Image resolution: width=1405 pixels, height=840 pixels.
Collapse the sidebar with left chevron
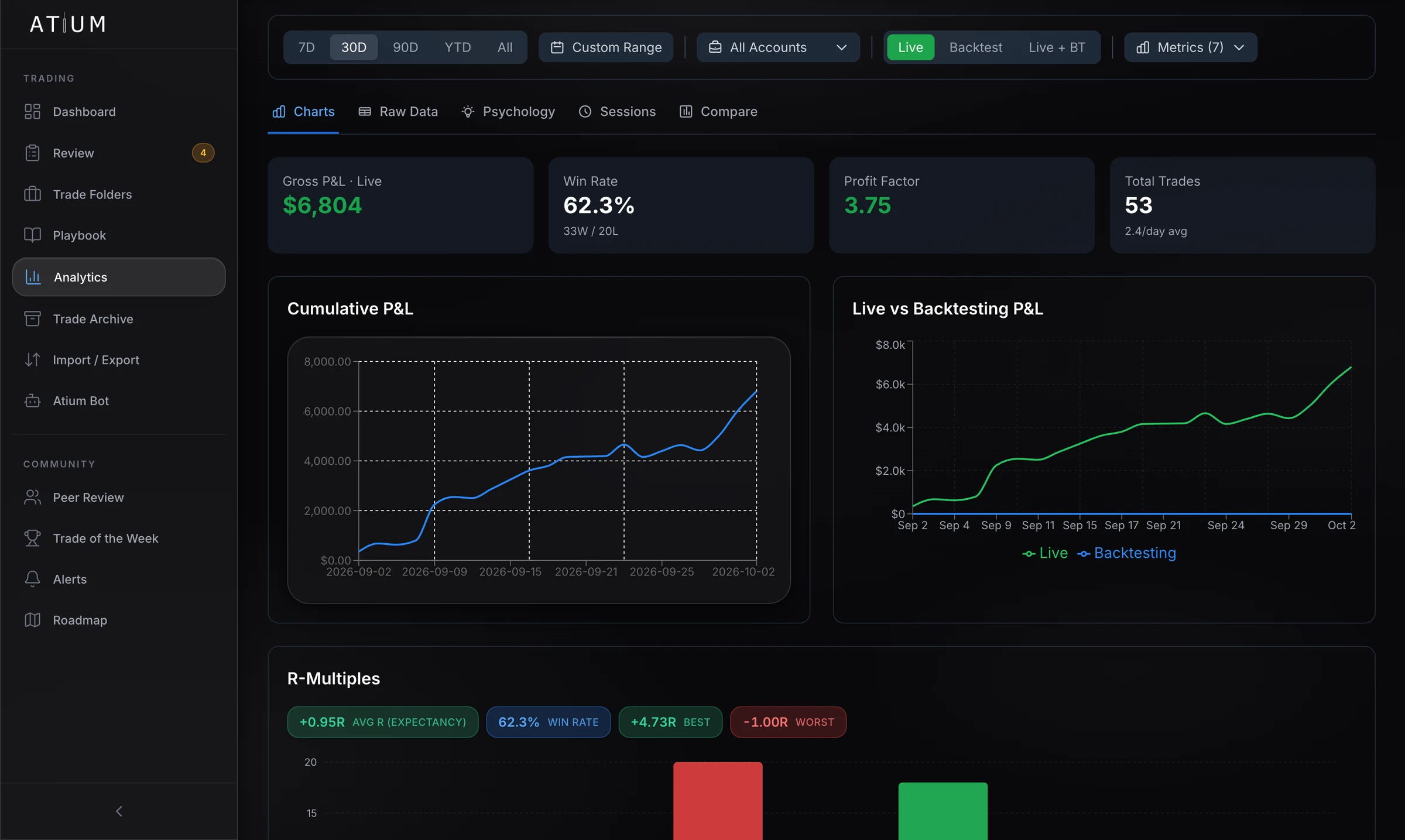click(x=119, y=811)
